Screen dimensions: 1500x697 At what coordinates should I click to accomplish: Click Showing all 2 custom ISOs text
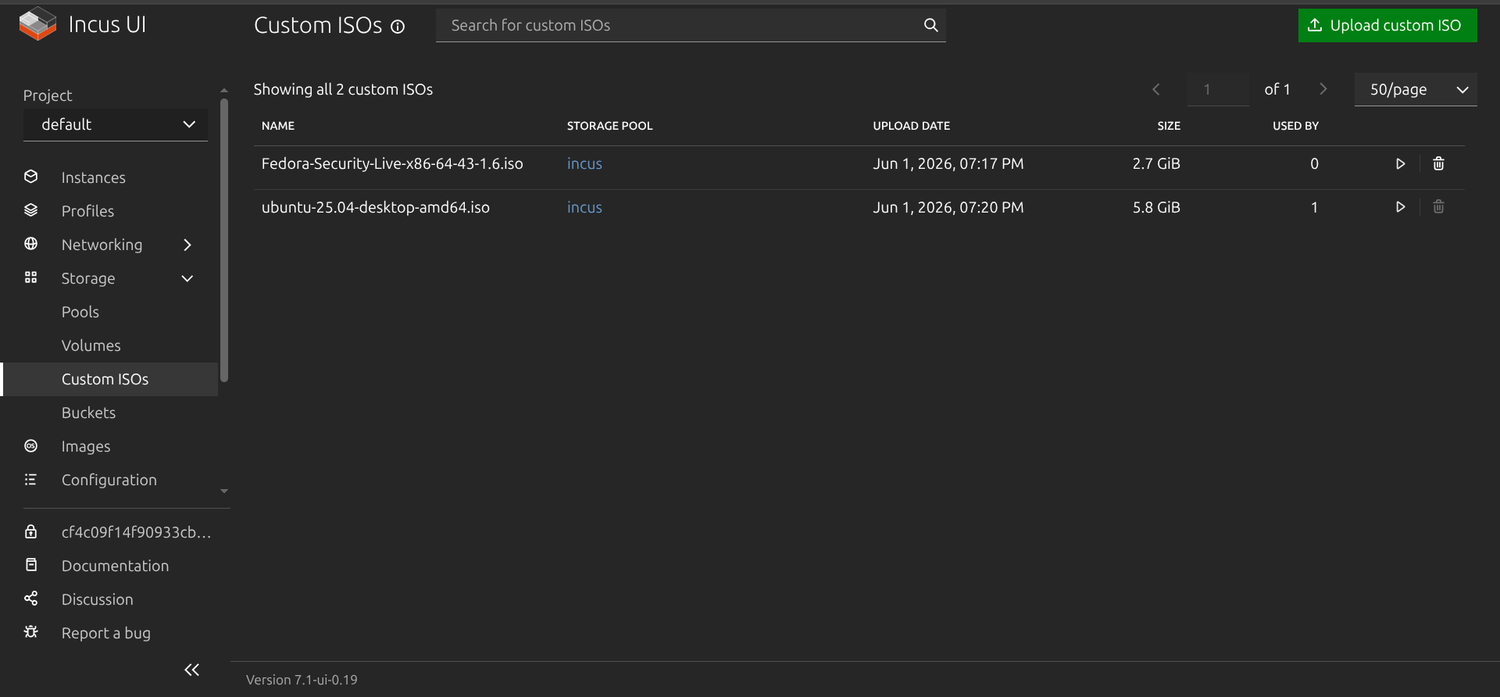tap(343, 89)
